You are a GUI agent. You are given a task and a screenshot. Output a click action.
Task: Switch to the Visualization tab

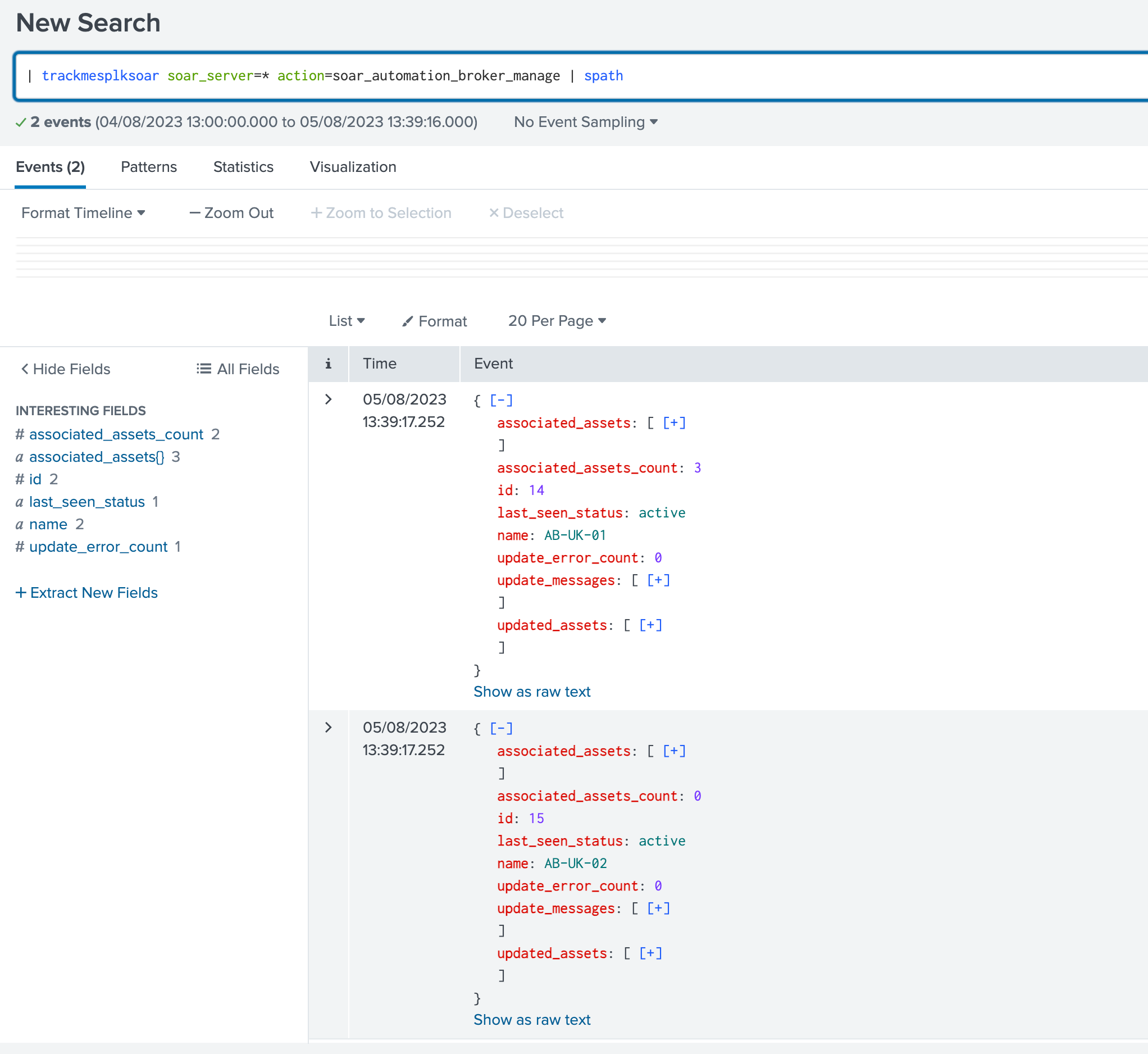point(353,167)
